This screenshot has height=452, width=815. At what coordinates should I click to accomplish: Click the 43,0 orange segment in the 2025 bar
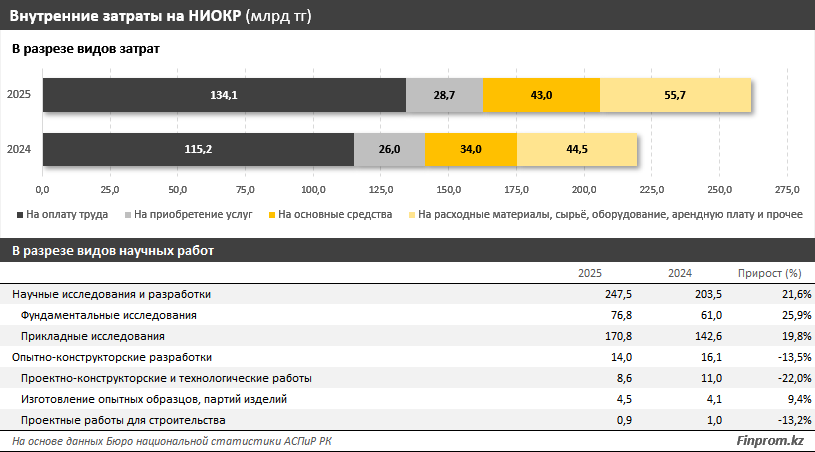pyautogui.click(x=541, y=95)
